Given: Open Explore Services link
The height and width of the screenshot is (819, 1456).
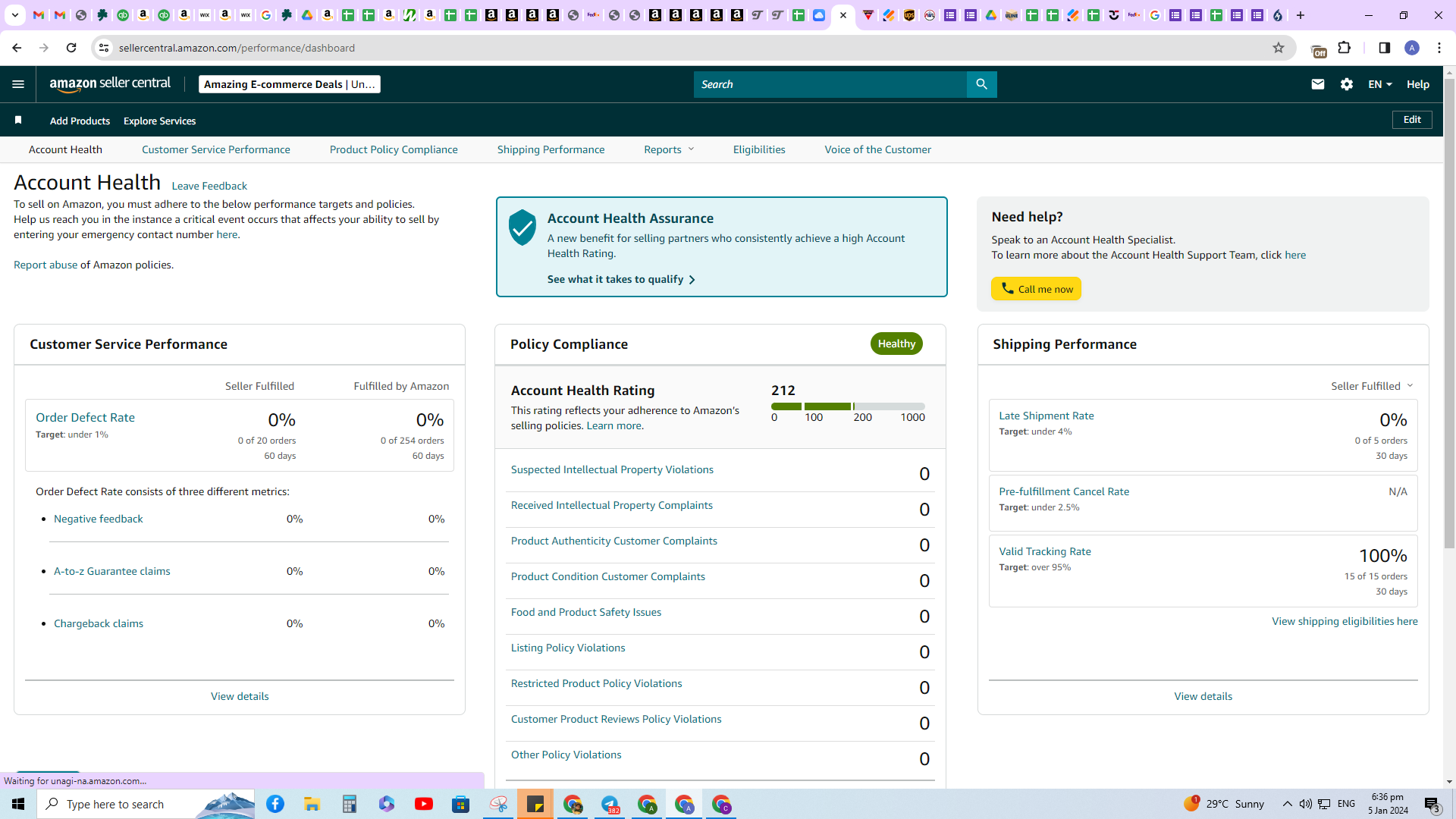Looking at the screenshot, I should click(159, 121).
